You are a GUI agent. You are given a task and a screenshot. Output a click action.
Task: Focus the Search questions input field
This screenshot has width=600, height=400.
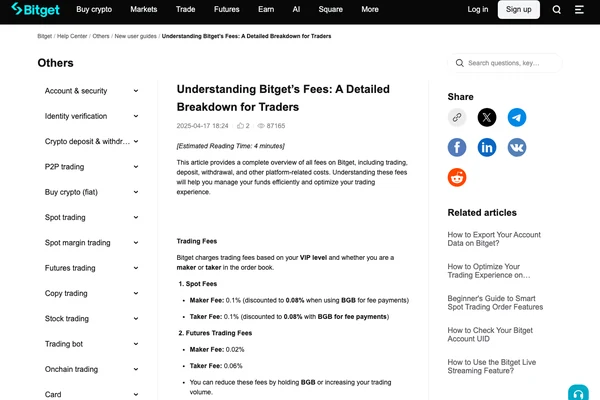click(505, 63)
